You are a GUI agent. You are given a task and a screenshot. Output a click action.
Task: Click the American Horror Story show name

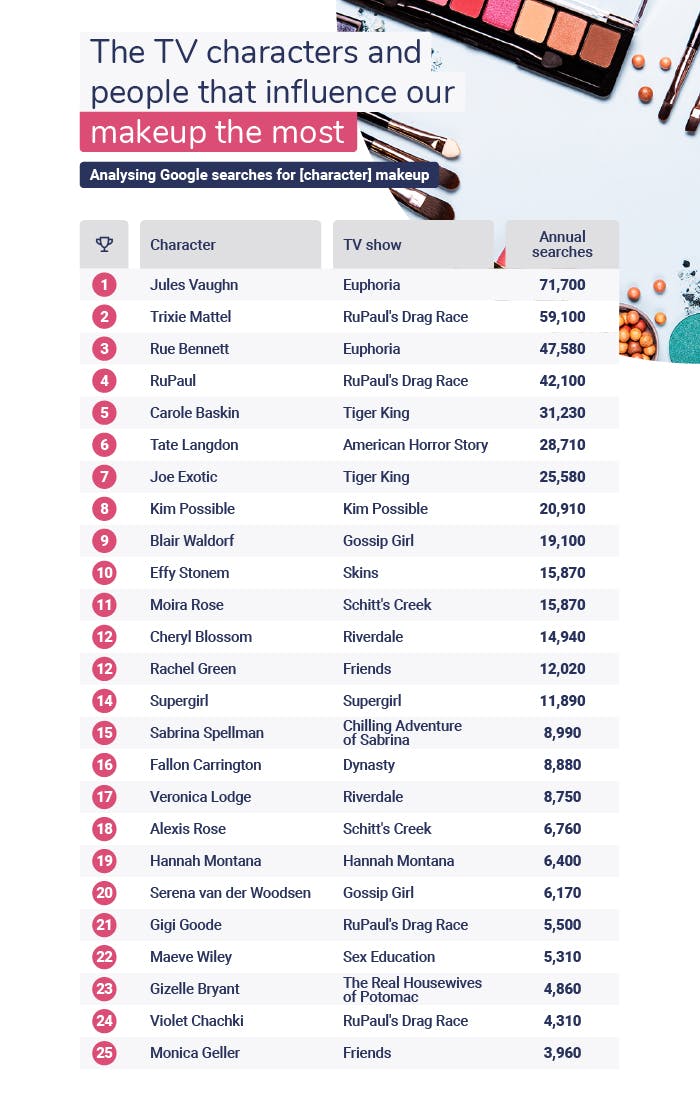click(x=415, y=445)
